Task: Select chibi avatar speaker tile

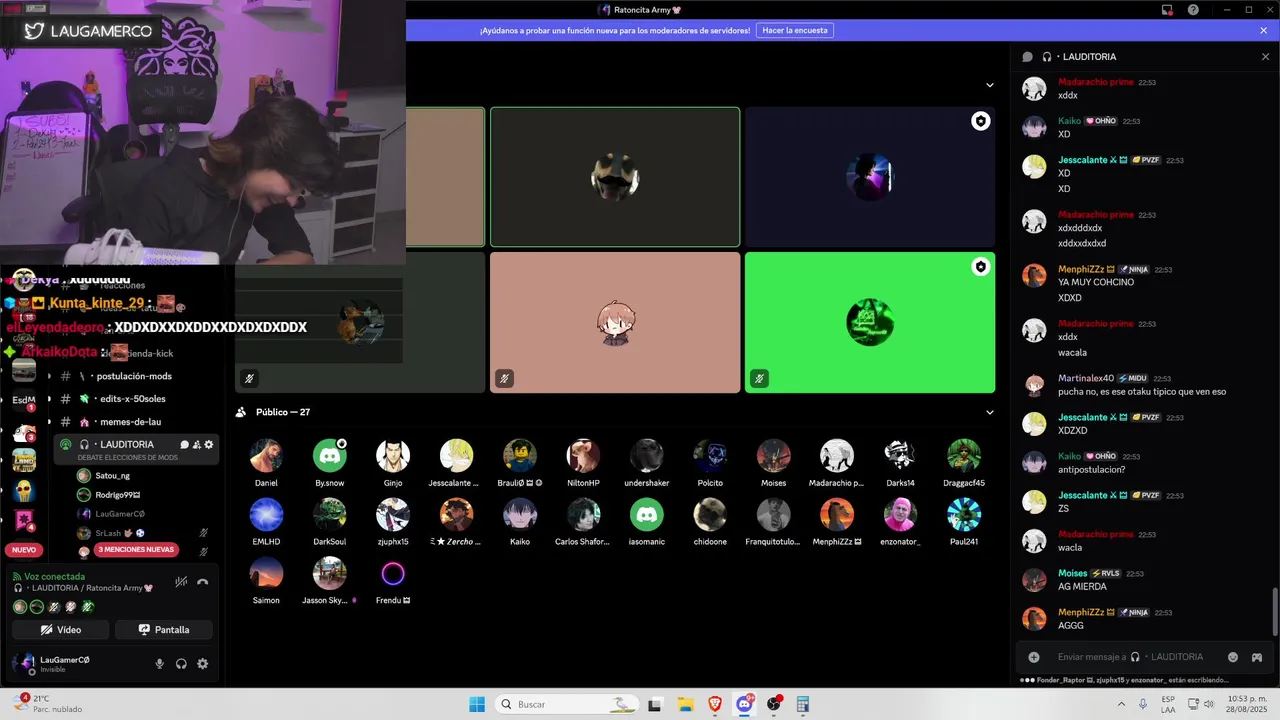Action: coord(615,322)
